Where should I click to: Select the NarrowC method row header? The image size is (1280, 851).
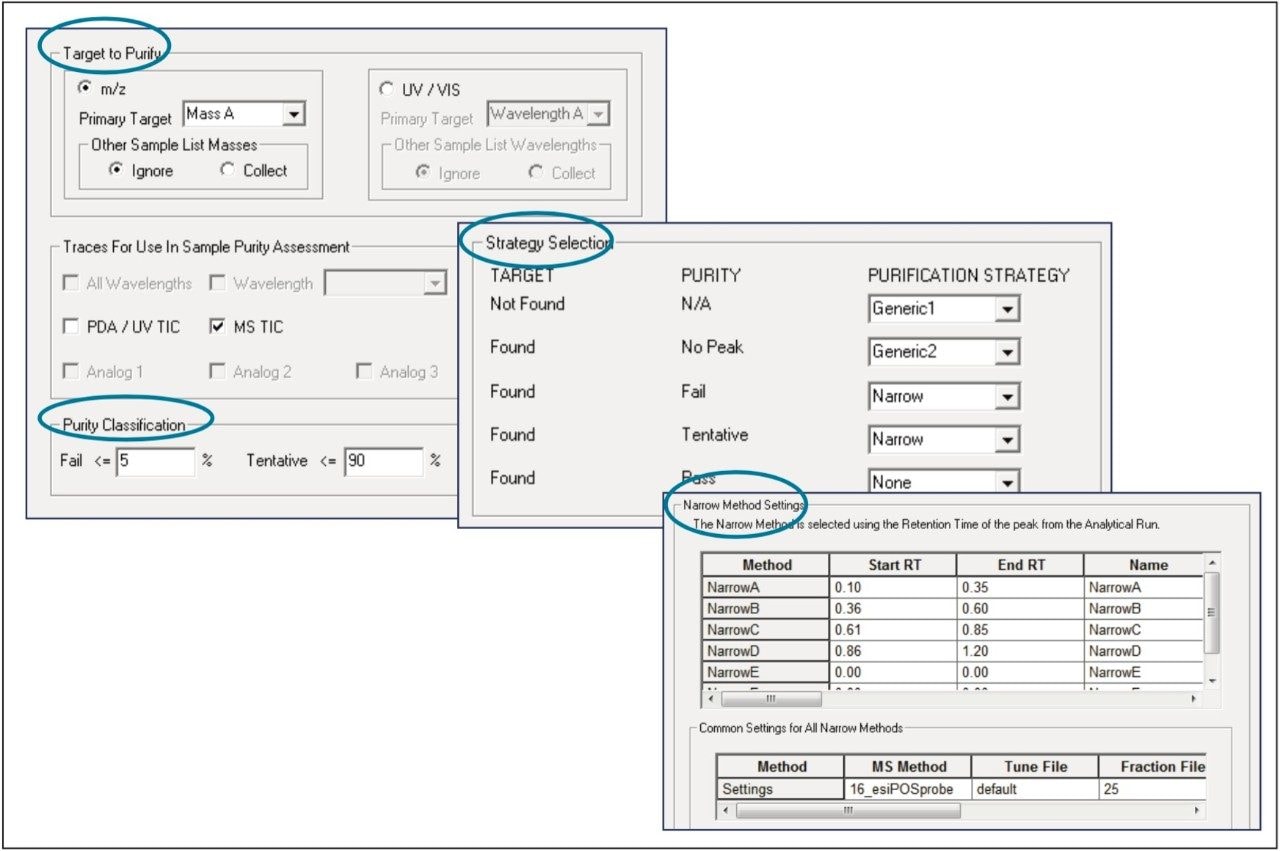[x=766, y=630]
